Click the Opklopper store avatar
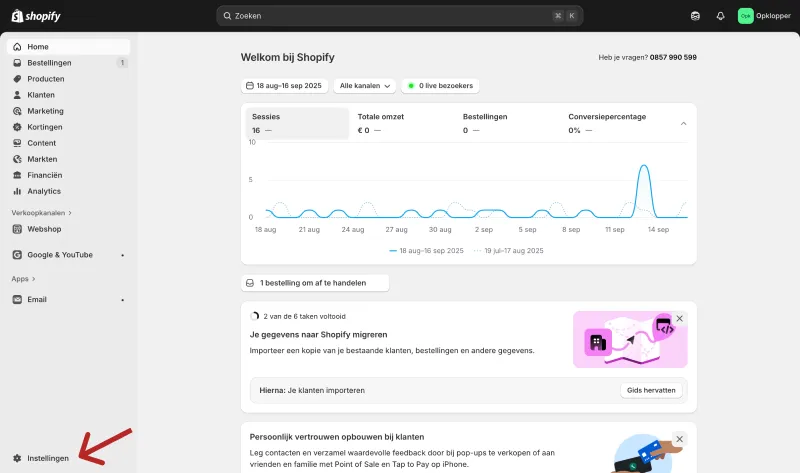This screenshot has height=473, width=800. click(x=745, y=16)
